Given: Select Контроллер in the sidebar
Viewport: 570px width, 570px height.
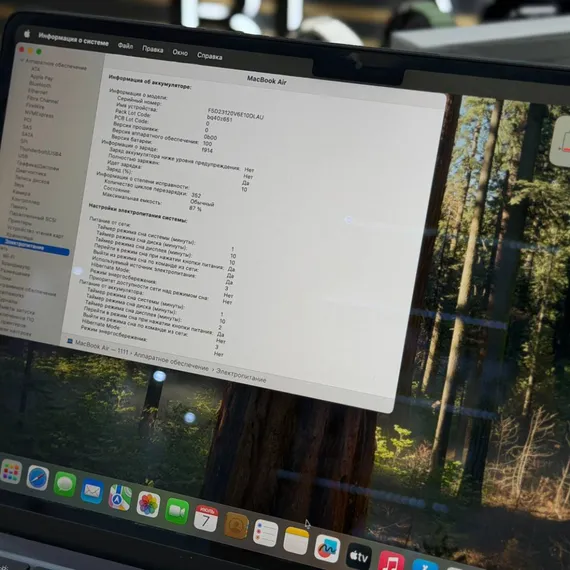Looking at the screenshot, I should coord(26,200).
